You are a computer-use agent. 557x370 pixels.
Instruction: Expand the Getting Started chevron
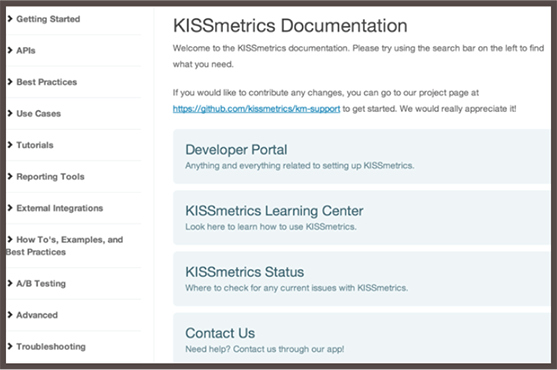10,19
